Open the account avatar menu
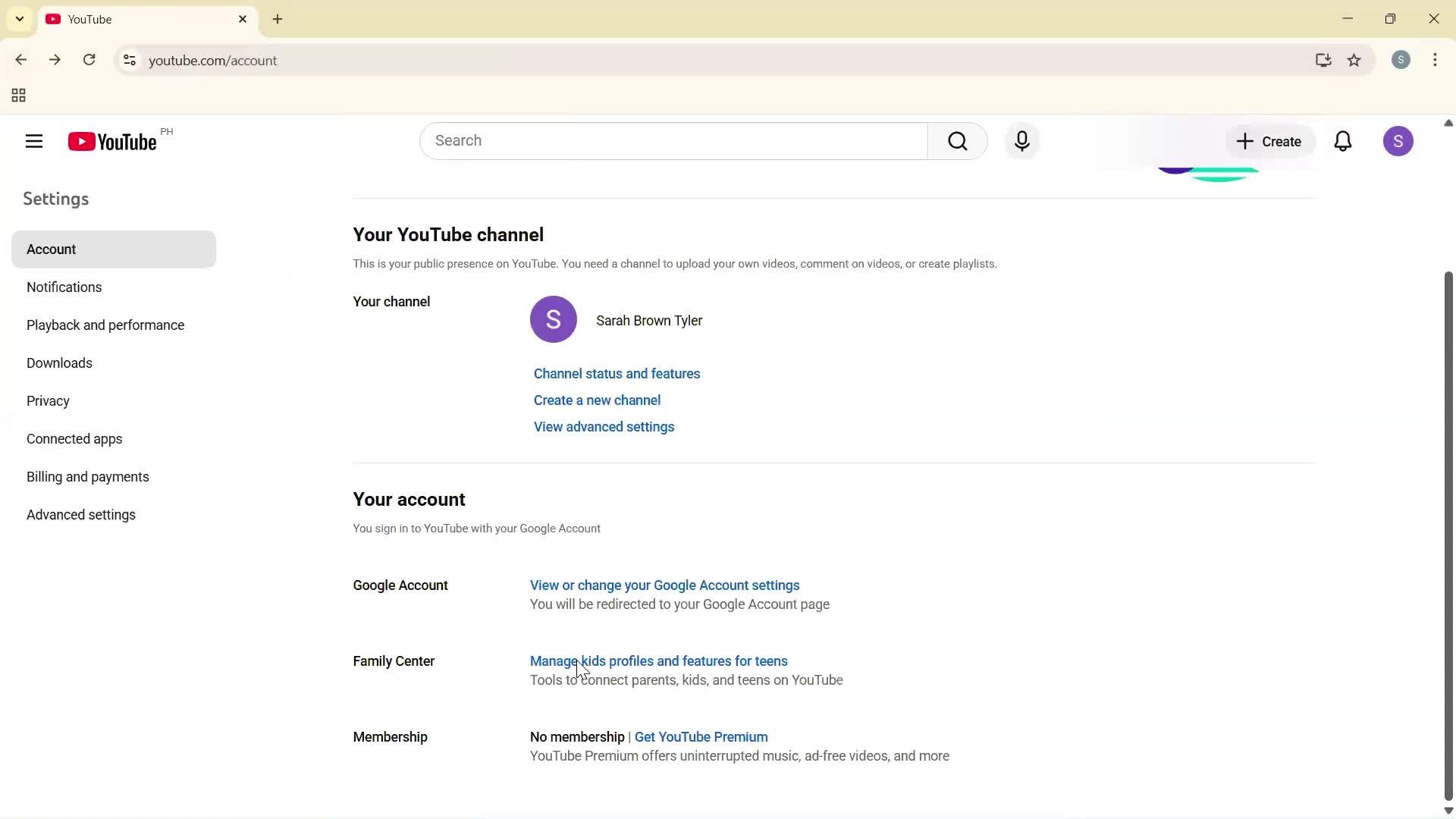 click(x=1399, y=141)
